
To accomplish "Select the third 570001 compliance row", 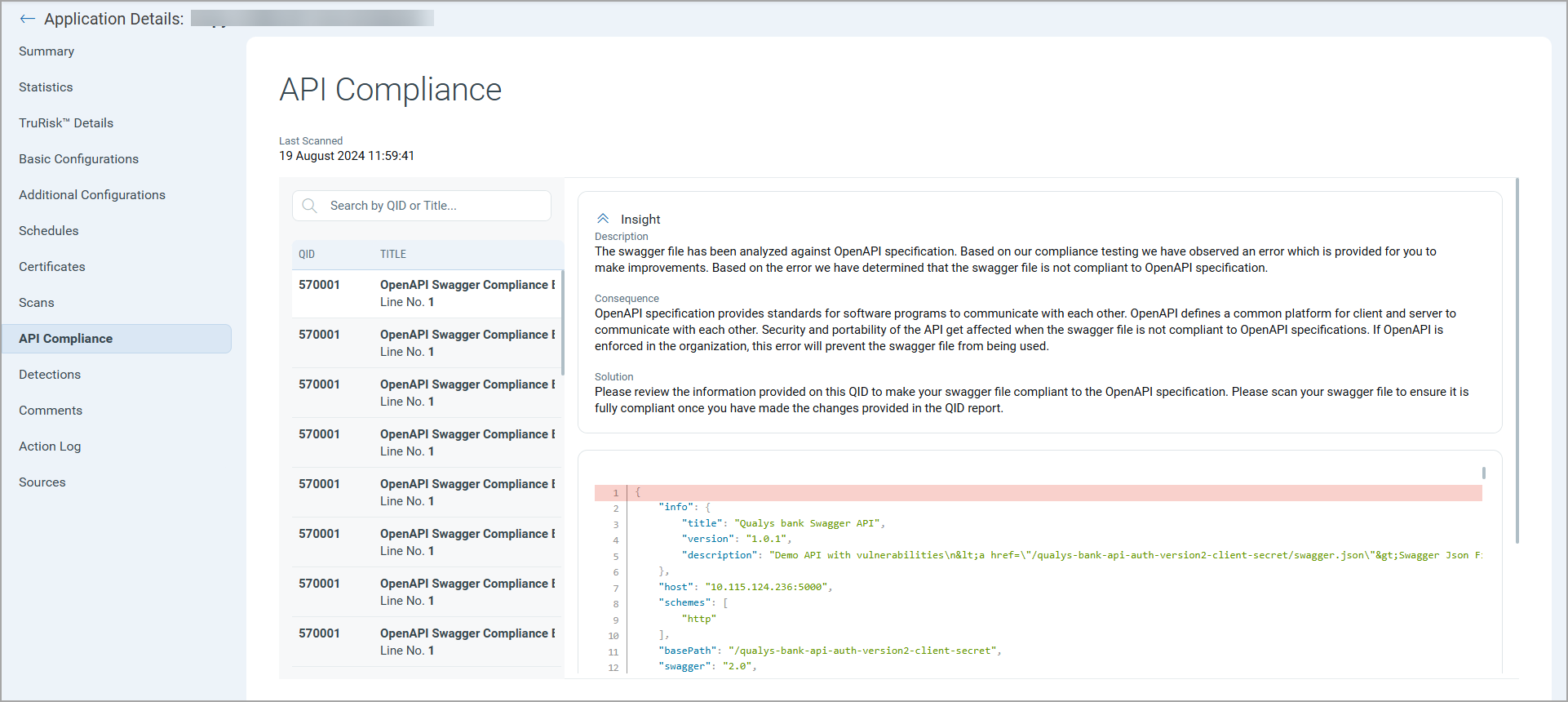I will click(426, 393).
